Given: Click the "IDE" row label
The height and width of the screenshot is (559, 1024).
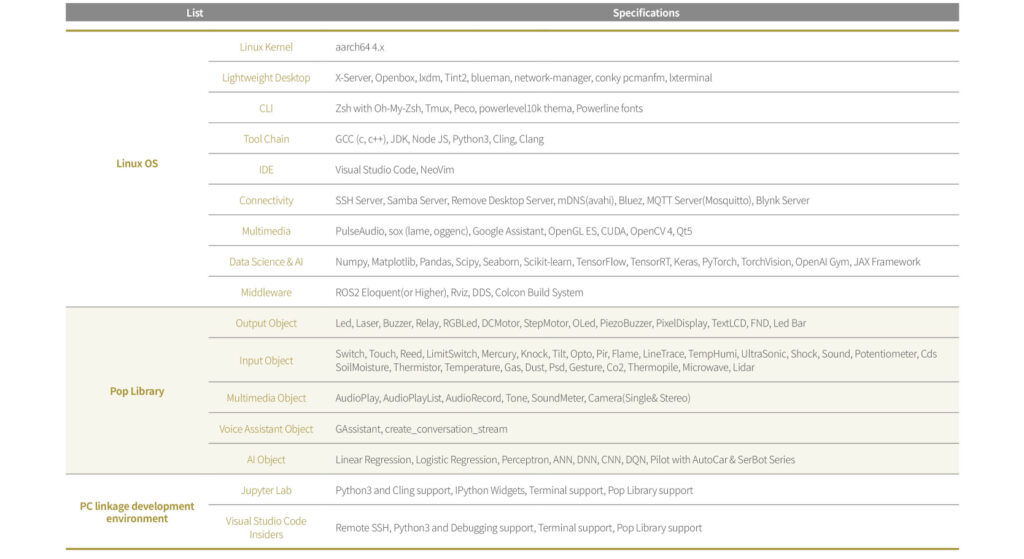Looking at the screenshot, I should [266, 170].
